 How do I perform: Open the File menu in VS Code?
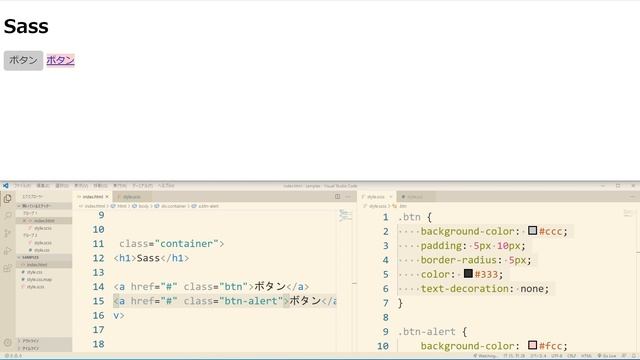click(23, 186)
